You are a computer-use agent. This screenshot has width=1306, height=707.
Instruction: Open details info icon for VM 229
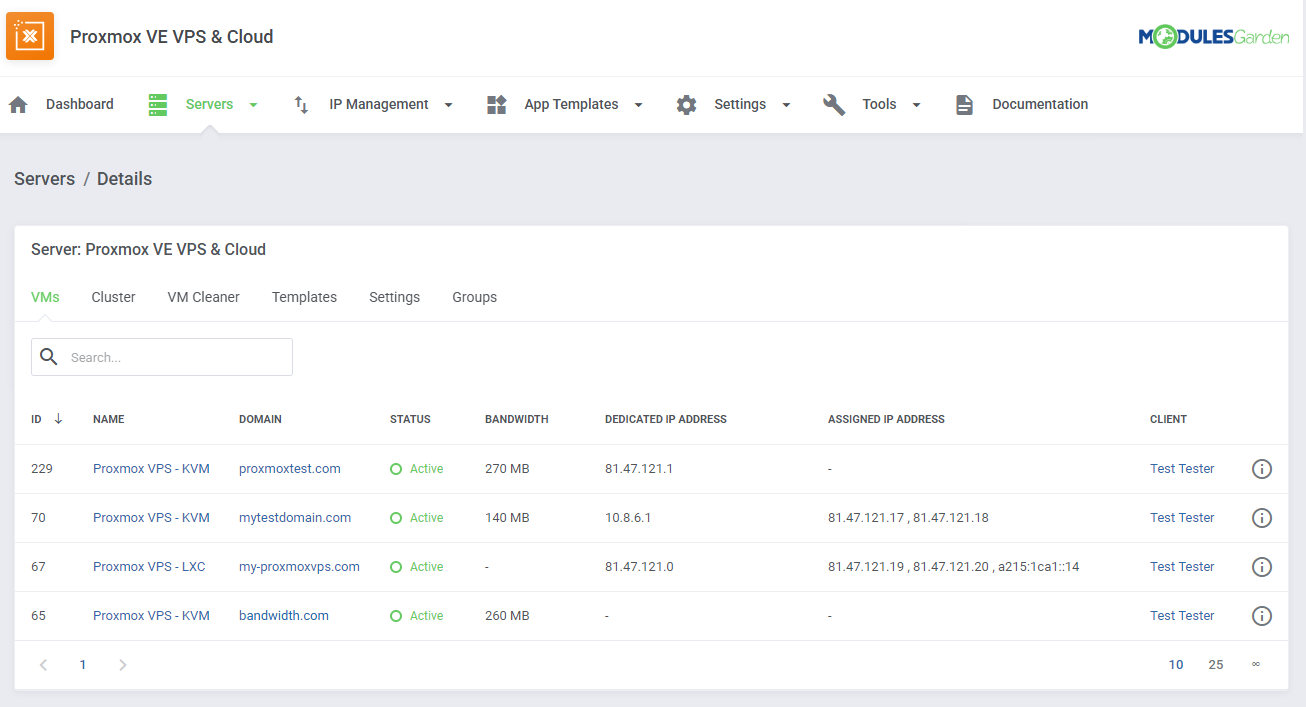point(1261,468)
